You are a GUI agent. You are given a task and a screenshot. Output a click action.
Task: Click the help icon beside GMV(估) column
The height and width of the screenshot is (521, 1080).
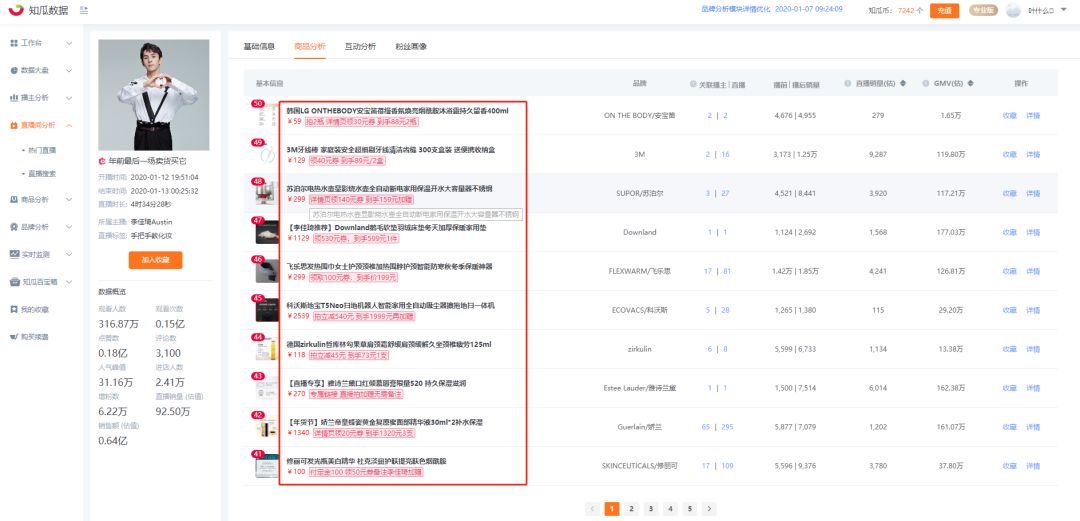(926, 83)
